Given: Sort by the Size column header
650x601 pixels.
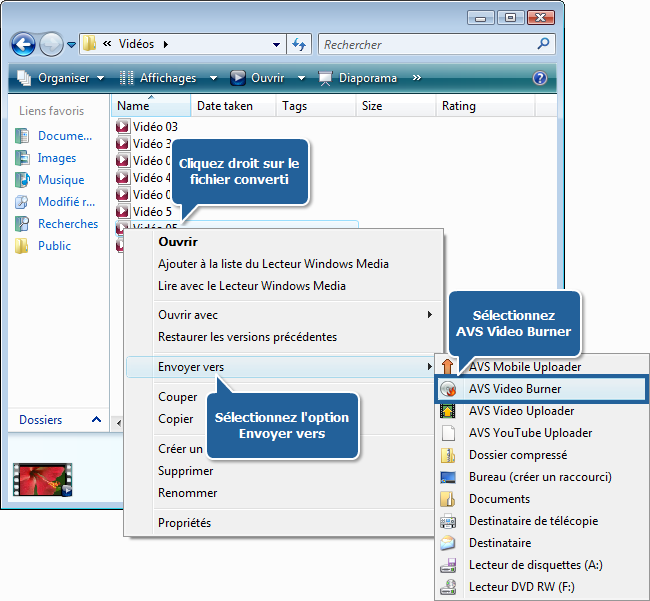Looking at the screenshot, I should [x=395, y=106].
